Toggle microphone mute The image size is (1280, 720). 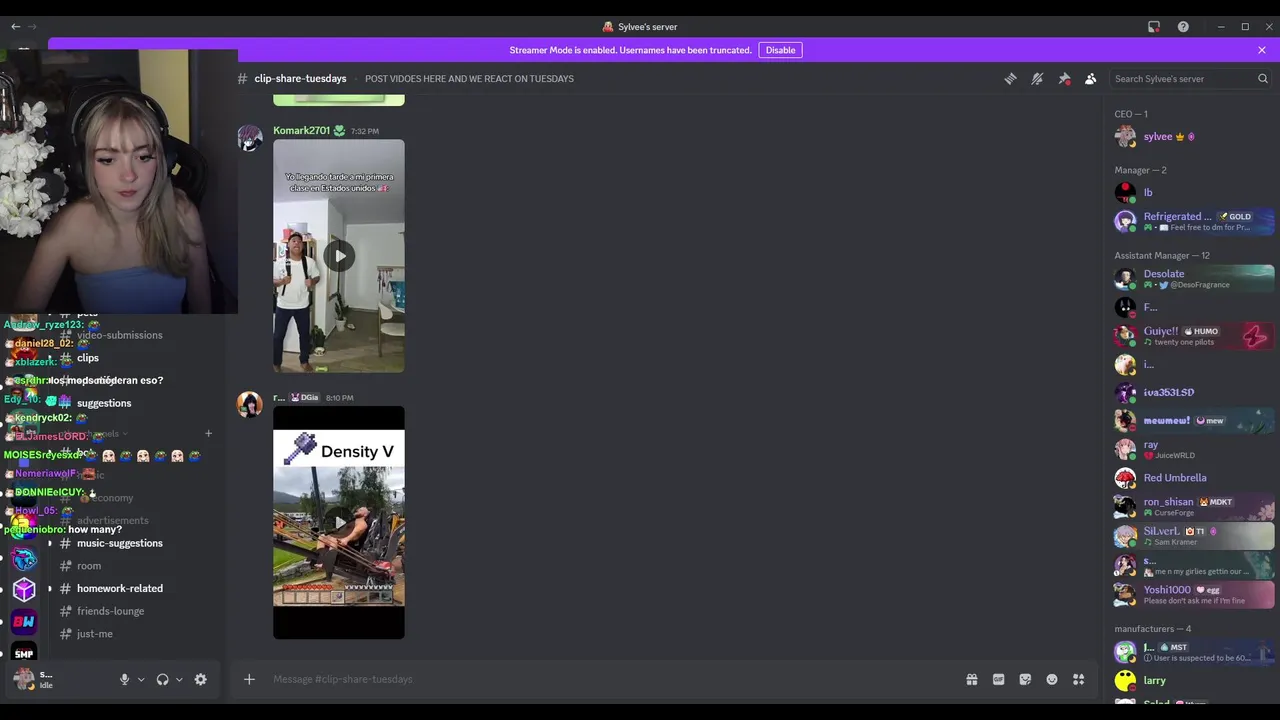pyautogui.click(x=124, y=679)
